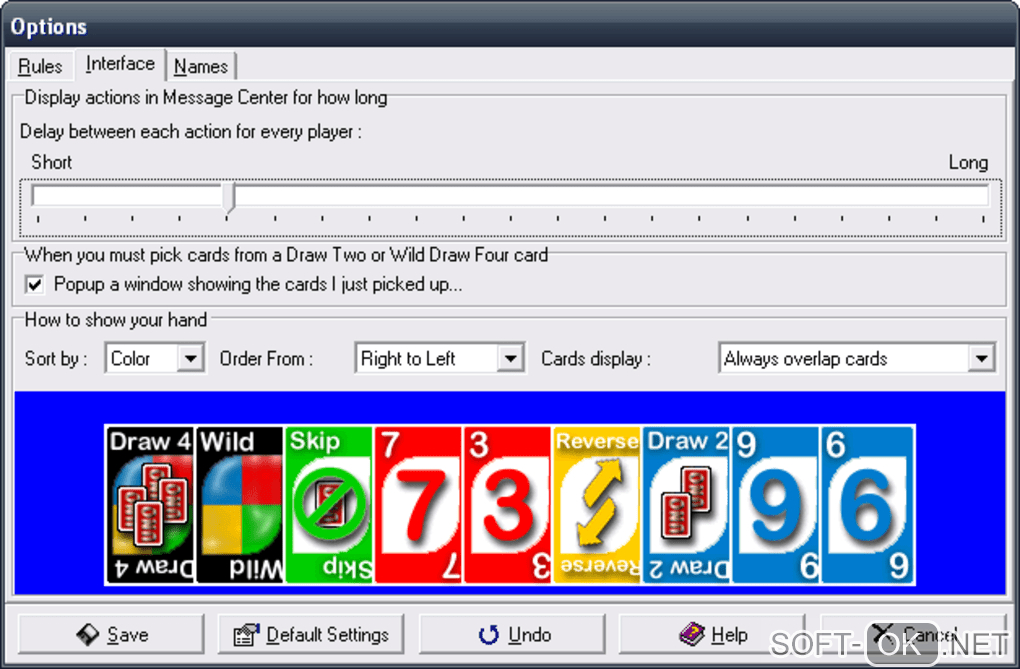The width and height of the screenshot is (1020, 669).
Task: Click the 'Sort by :' label
Action: point(56,359)
